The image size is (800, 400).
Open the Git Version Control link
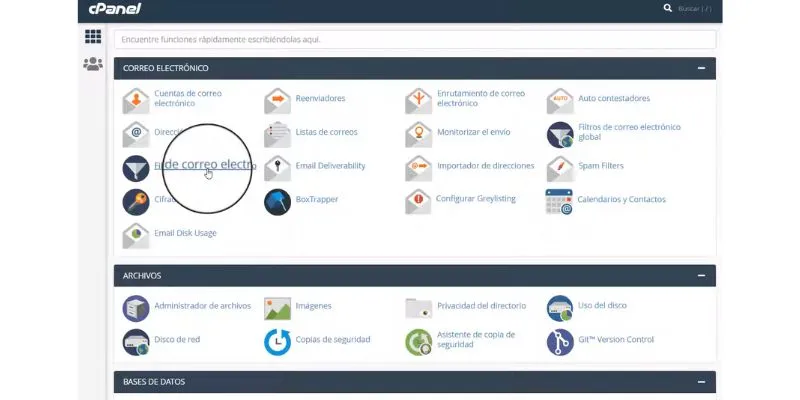coord(616,339)
